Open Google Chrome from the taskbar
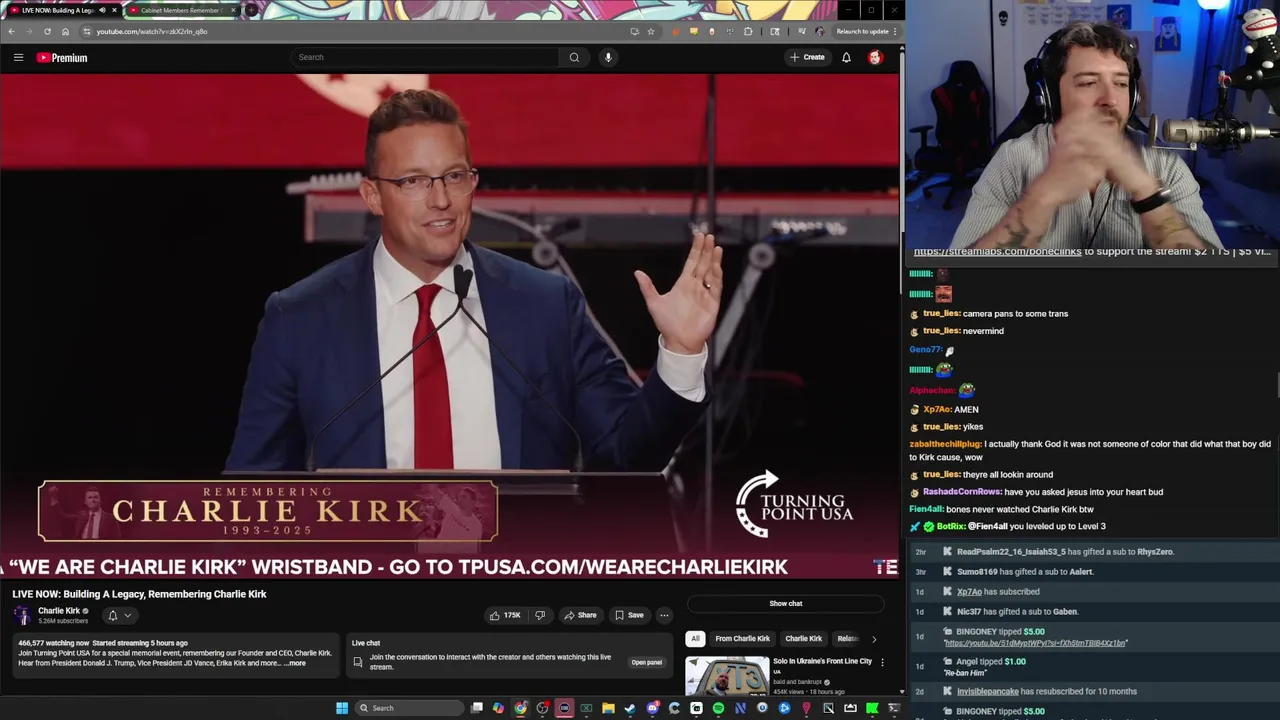Screen dimensions: 1280x720 [520, 708]
